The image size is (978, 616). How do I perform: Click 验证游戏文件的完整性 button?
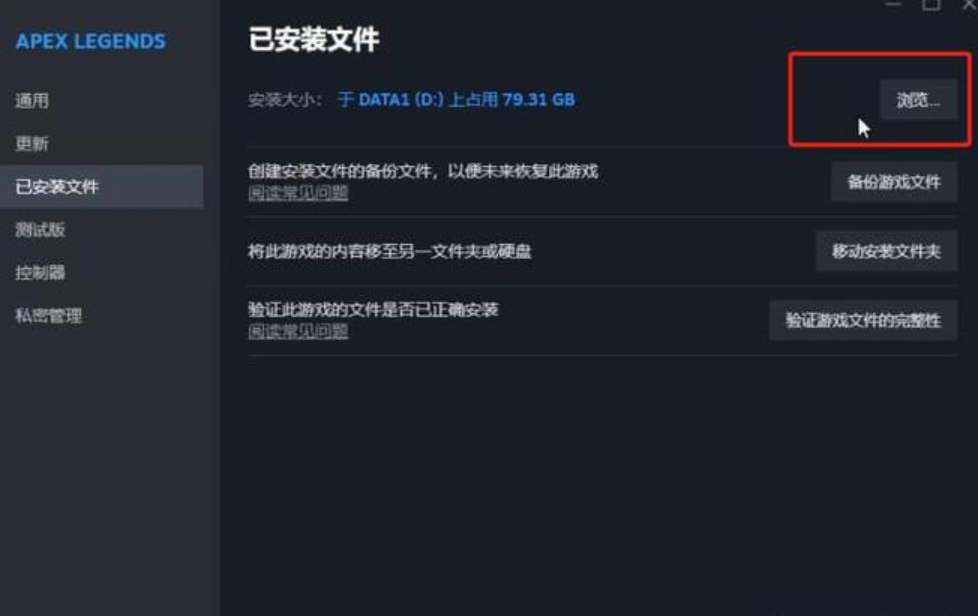863,320
